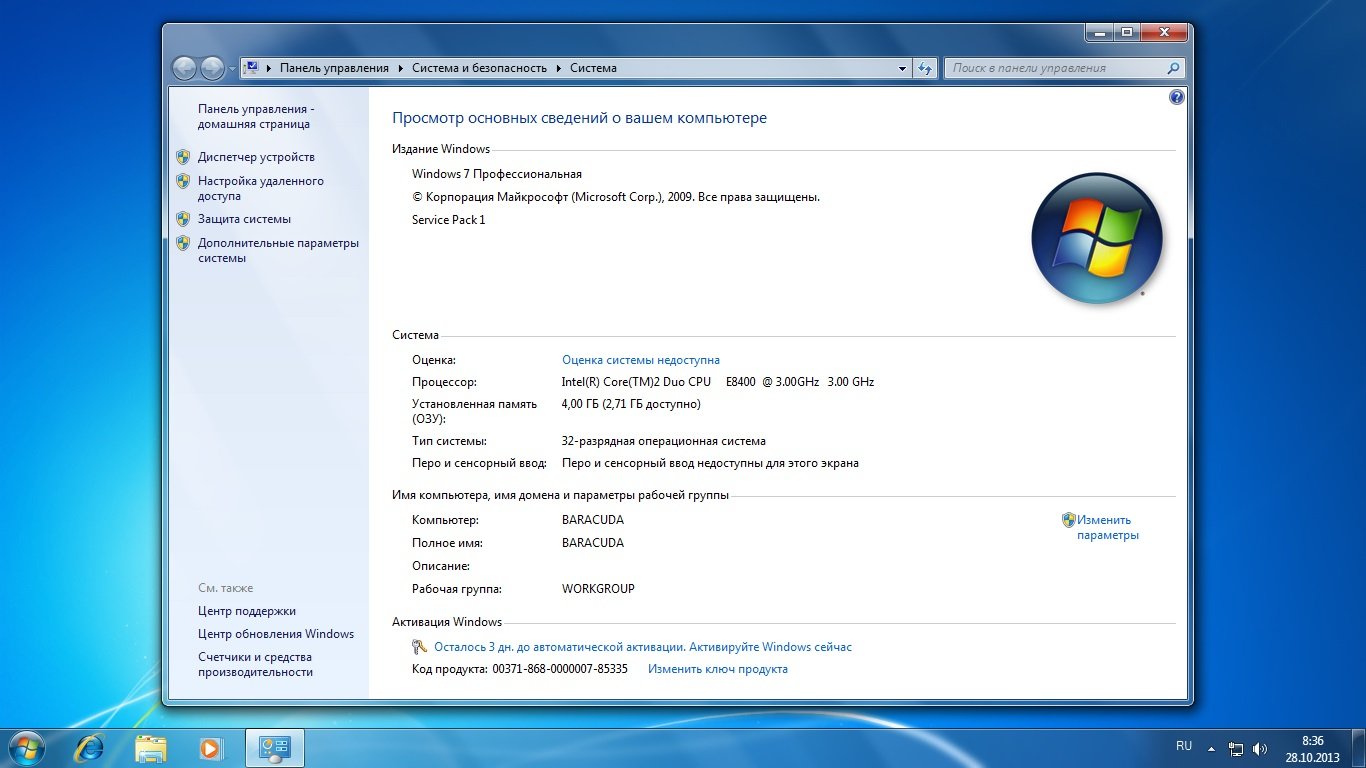This screenshot has height=768, width=1366.
Task: Click memory value 4,00 ГБ
Action: tap(631, 404)
